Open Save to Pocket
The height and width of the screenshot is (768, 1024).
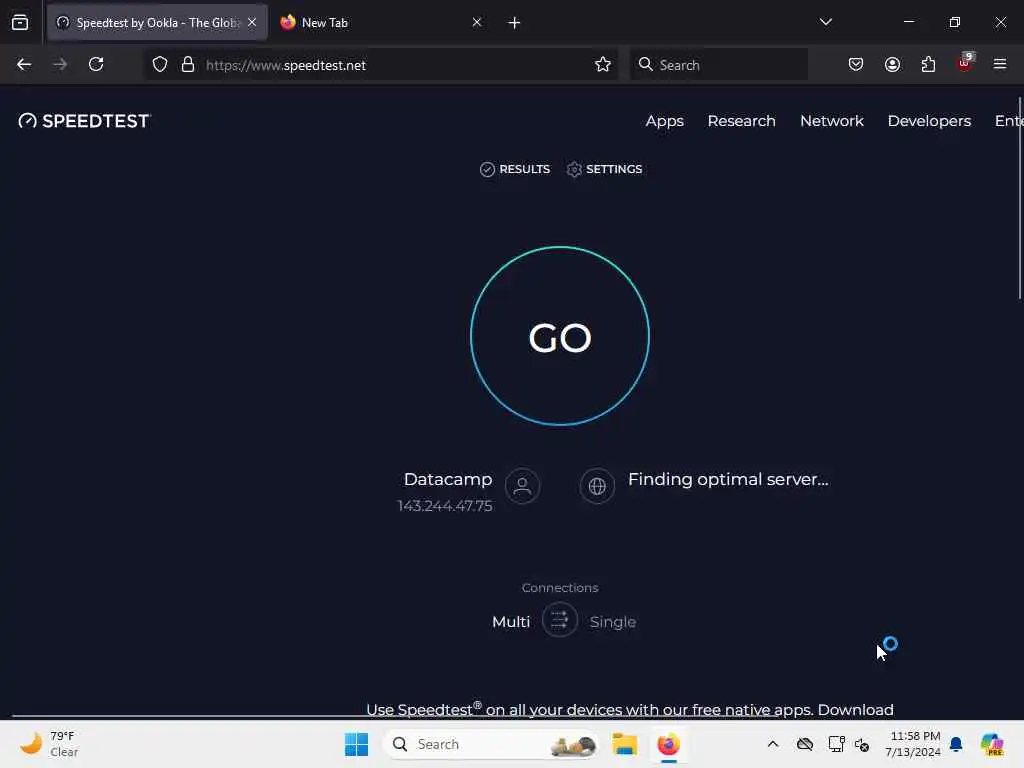856,65
